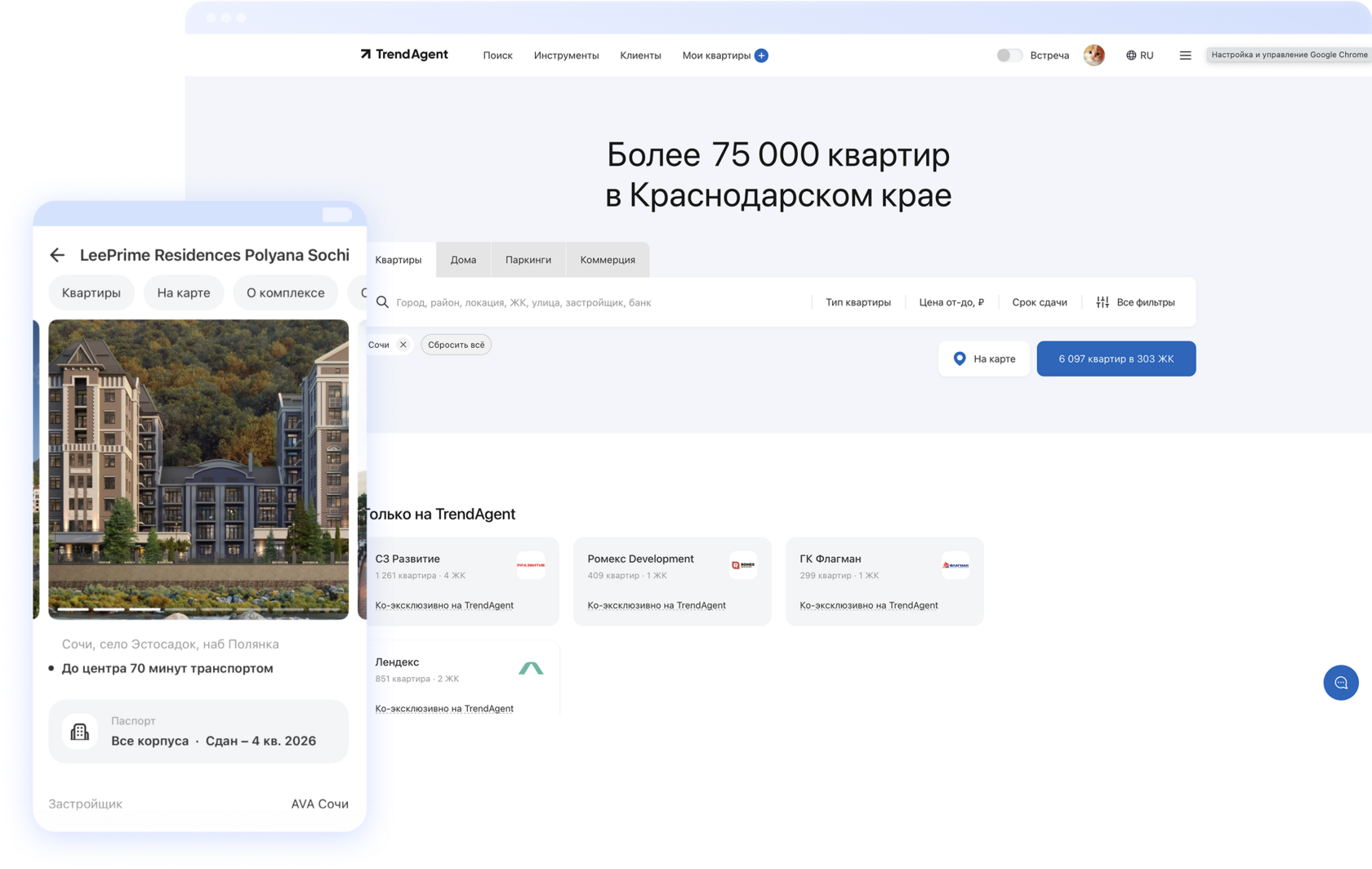The height and width of the screenshot is (869, 1372).
Task: Select На карте chip in complex card
Action: coord(184,292)
